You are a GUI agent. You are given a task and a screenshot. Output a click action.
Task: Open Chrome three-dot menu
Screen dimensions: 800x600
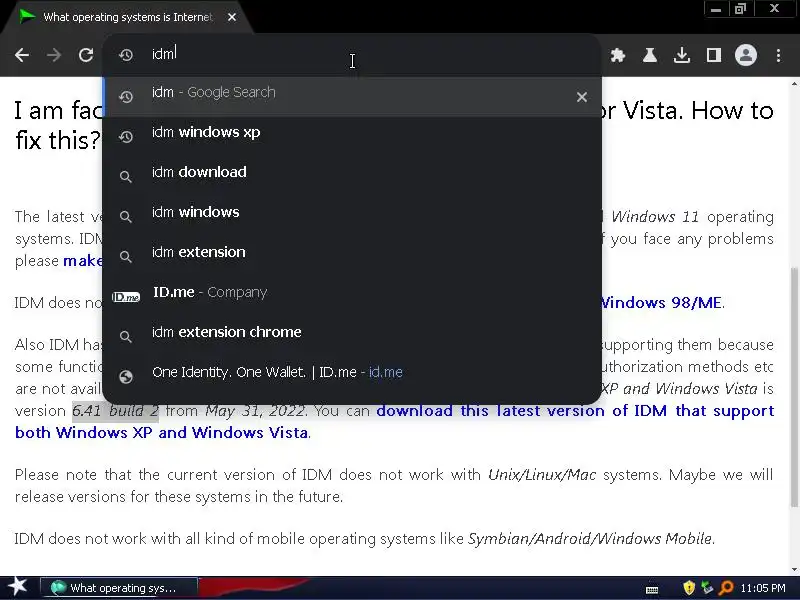(778, 55)
